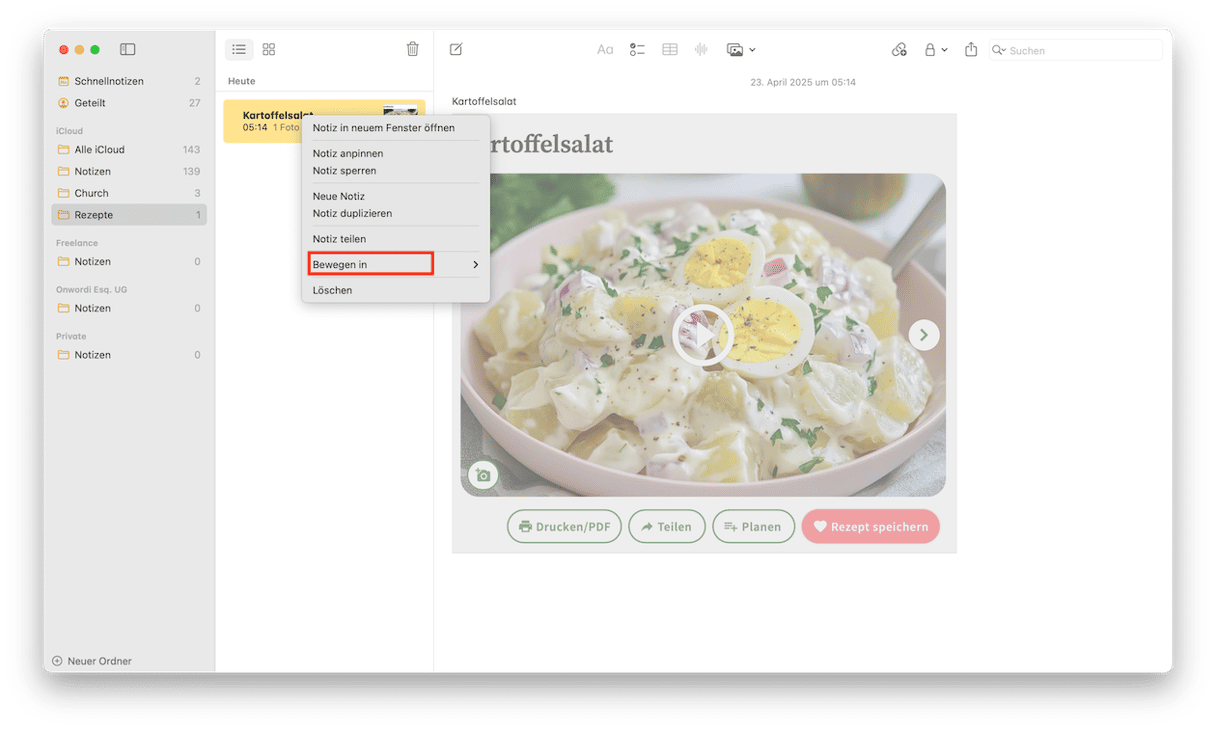Switch to list view
The image size is (1216, 730).
tap(239, 49)
